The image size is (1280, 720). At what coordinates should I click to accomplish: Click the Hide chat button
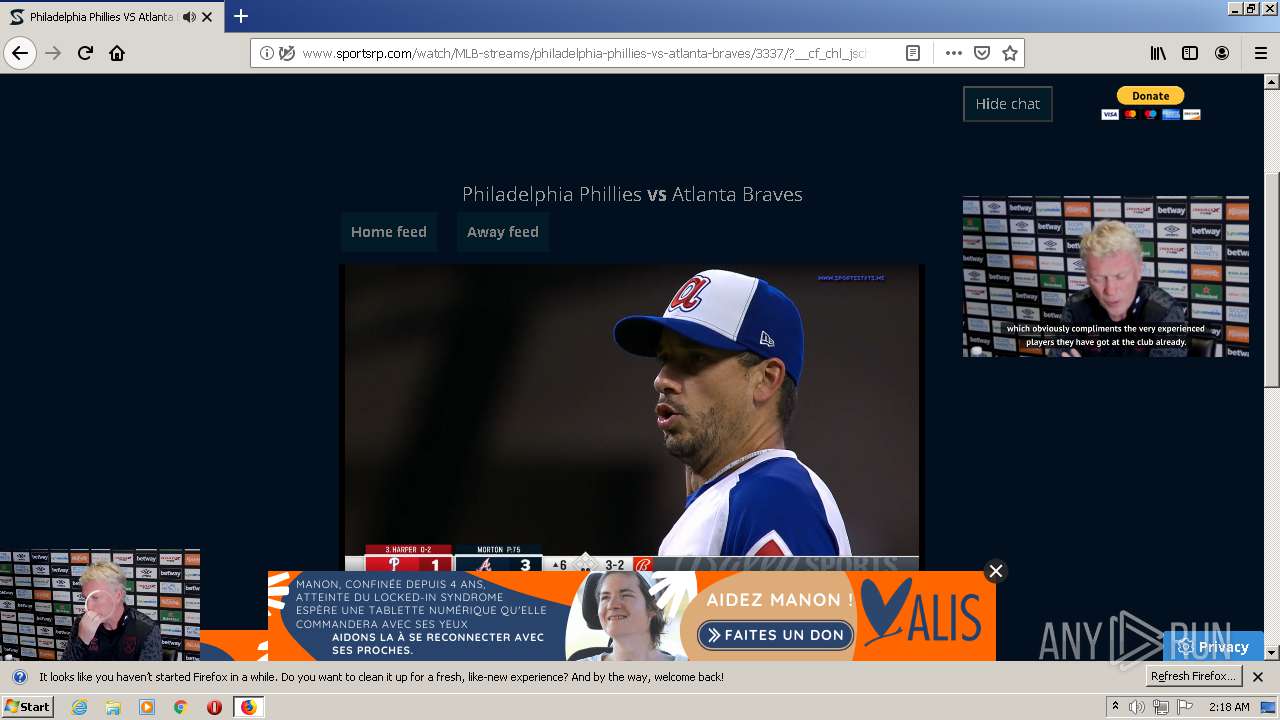[x=1008, y=104]
